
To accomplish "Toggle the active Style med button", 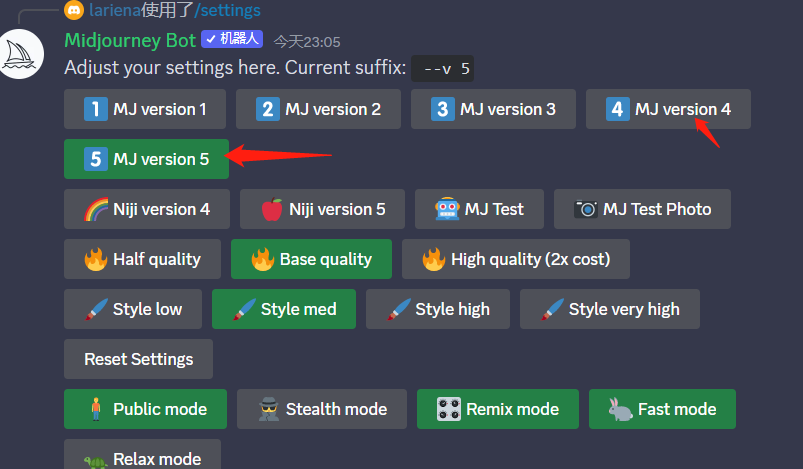I will click(x=284, y=309).
